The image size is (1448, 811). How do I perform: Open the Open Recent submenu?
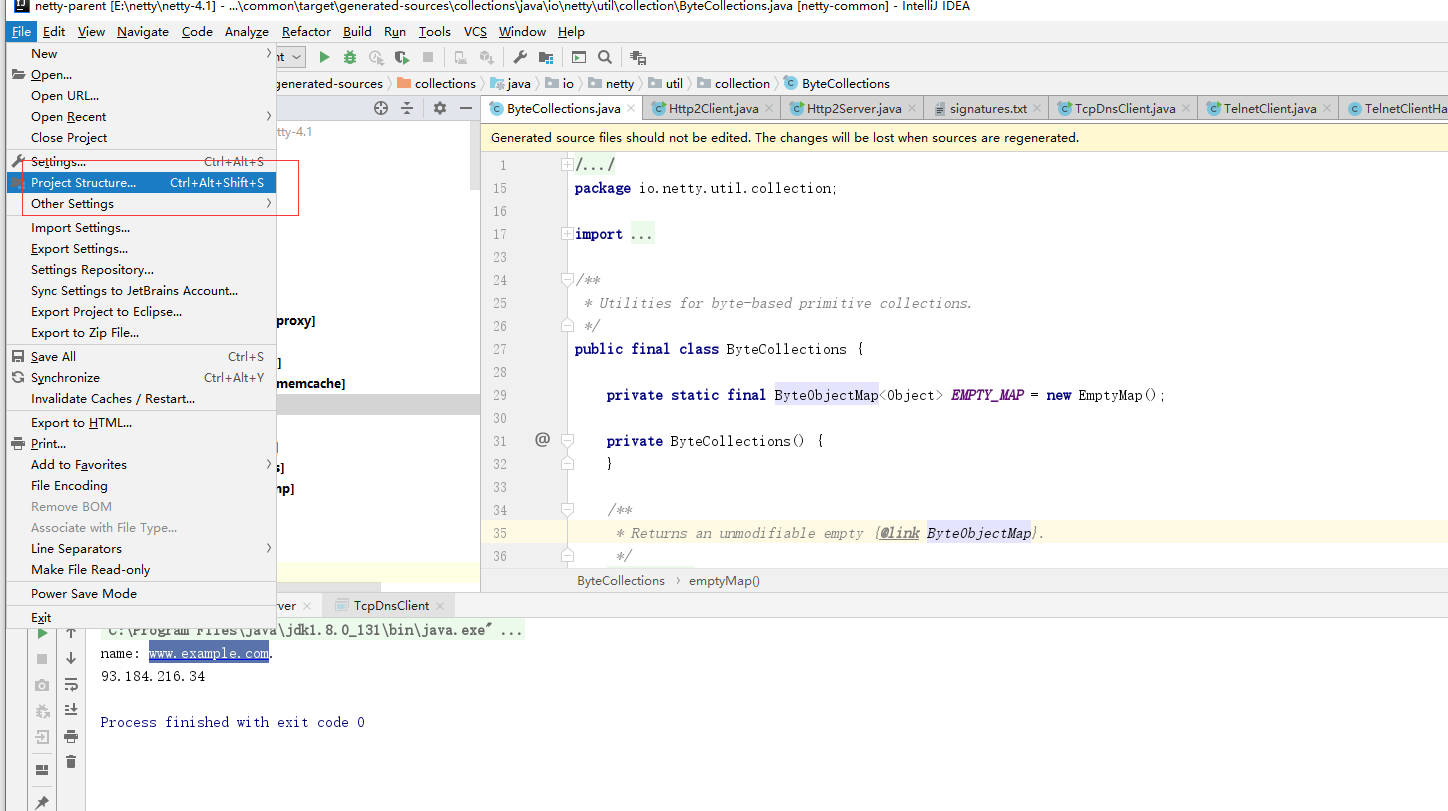coord(69,116)
